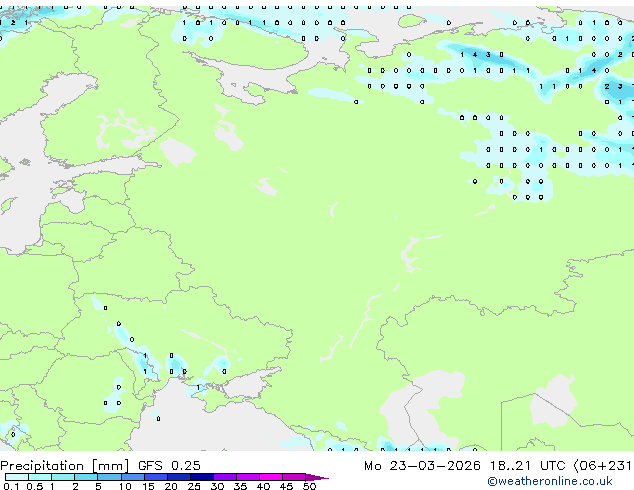Open the weatheronline.co.uk link
Image resolution: width=634 pixels, height=490 pixels.
pos(550,481)
